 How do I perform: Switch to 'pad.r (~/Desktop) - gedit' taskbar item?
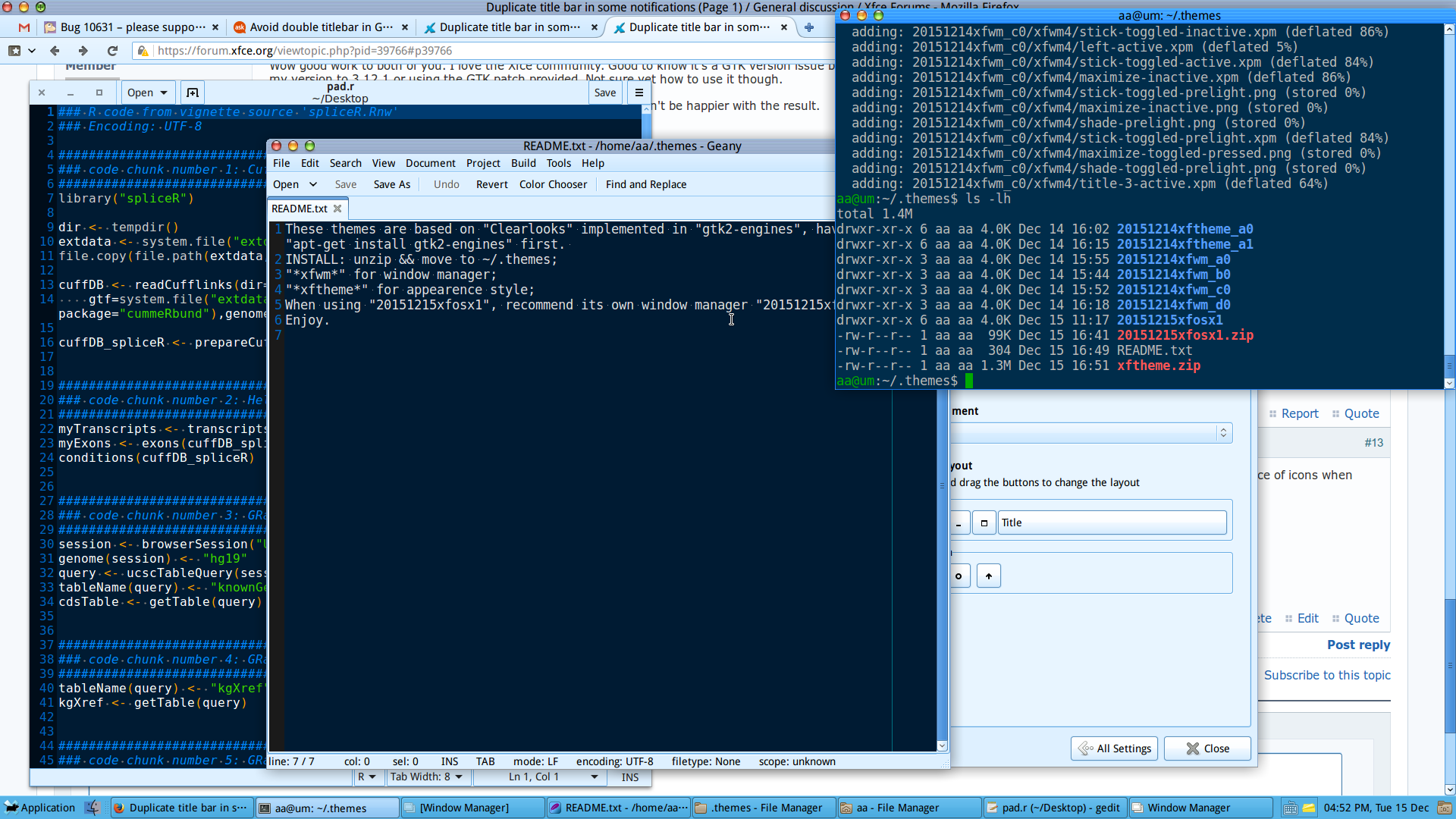(x=1056, y=808)
